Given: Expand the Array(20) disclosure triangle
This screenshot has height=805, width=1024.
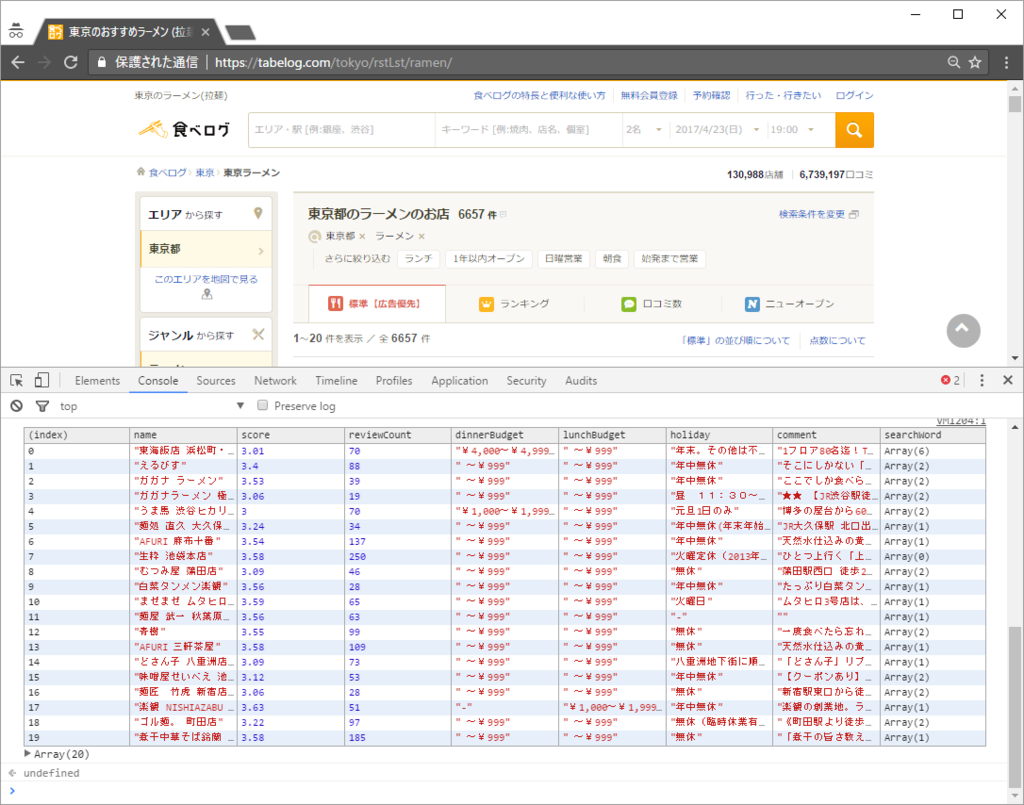Looking at the screenshot, I should (27, 753).
